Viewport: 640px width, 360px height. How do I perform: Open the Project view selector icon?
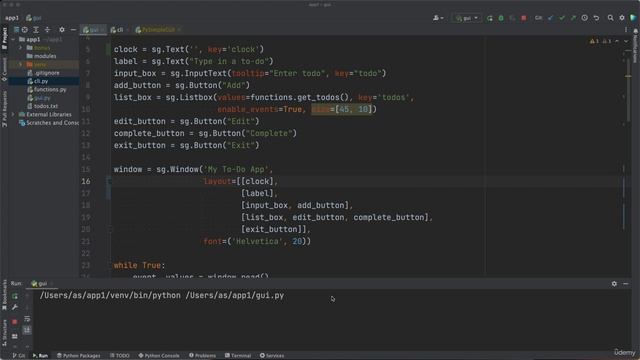[x=16, y=30]
